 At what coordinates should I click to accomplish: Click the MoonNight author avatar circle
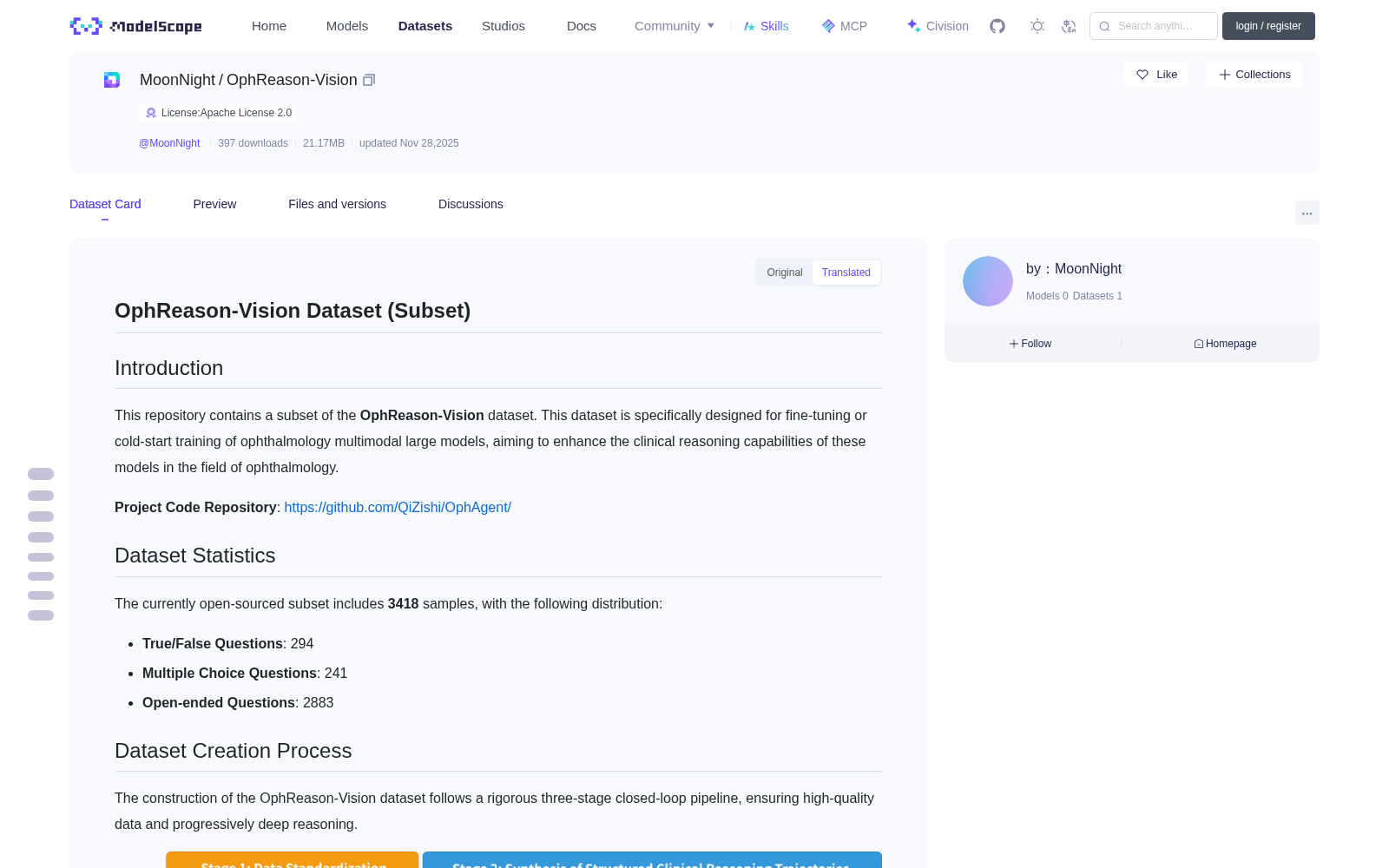point(988,281)
